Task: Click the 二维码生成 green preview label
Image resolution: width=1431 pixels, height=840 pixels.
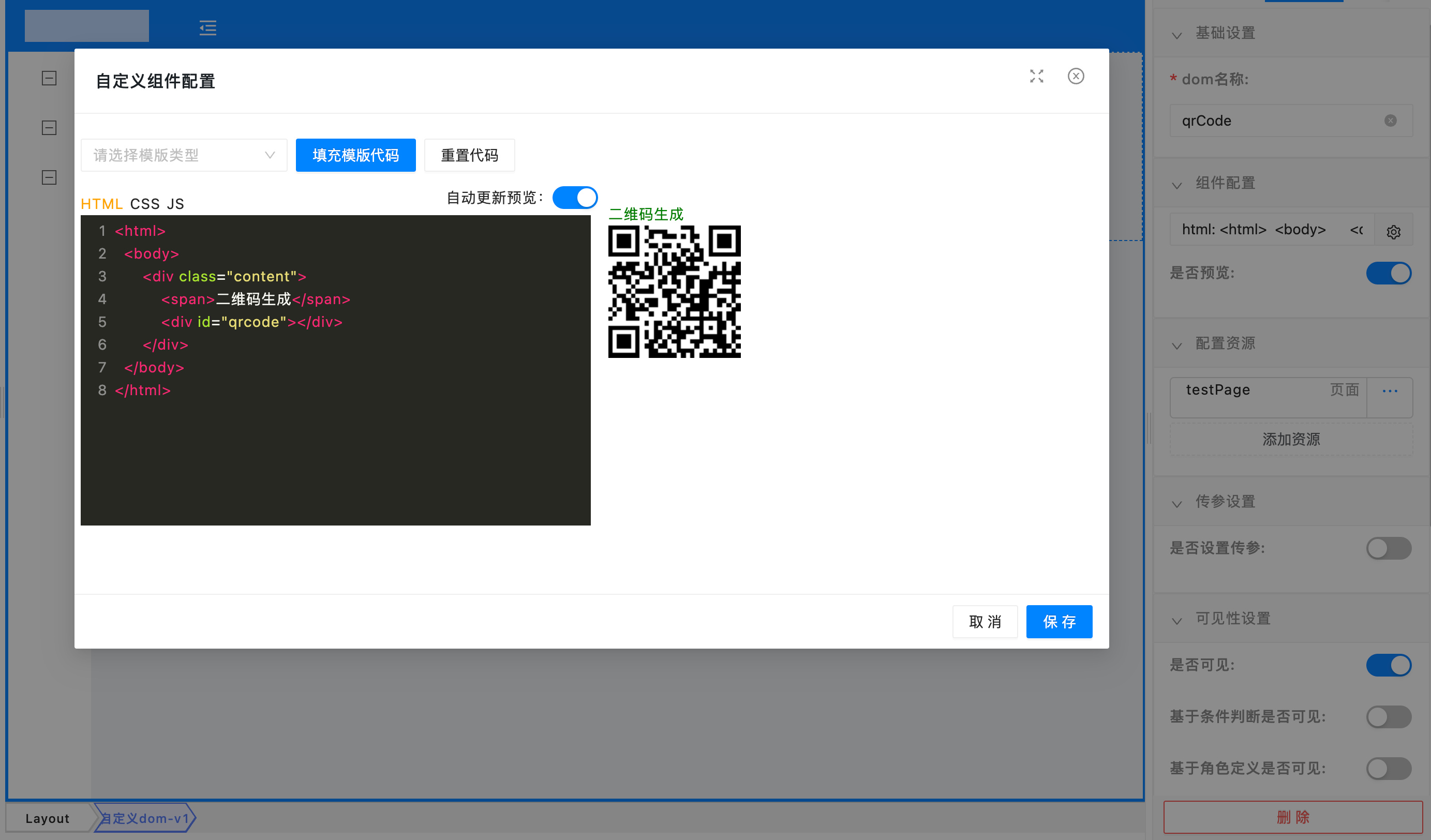Action: point(646,214)
